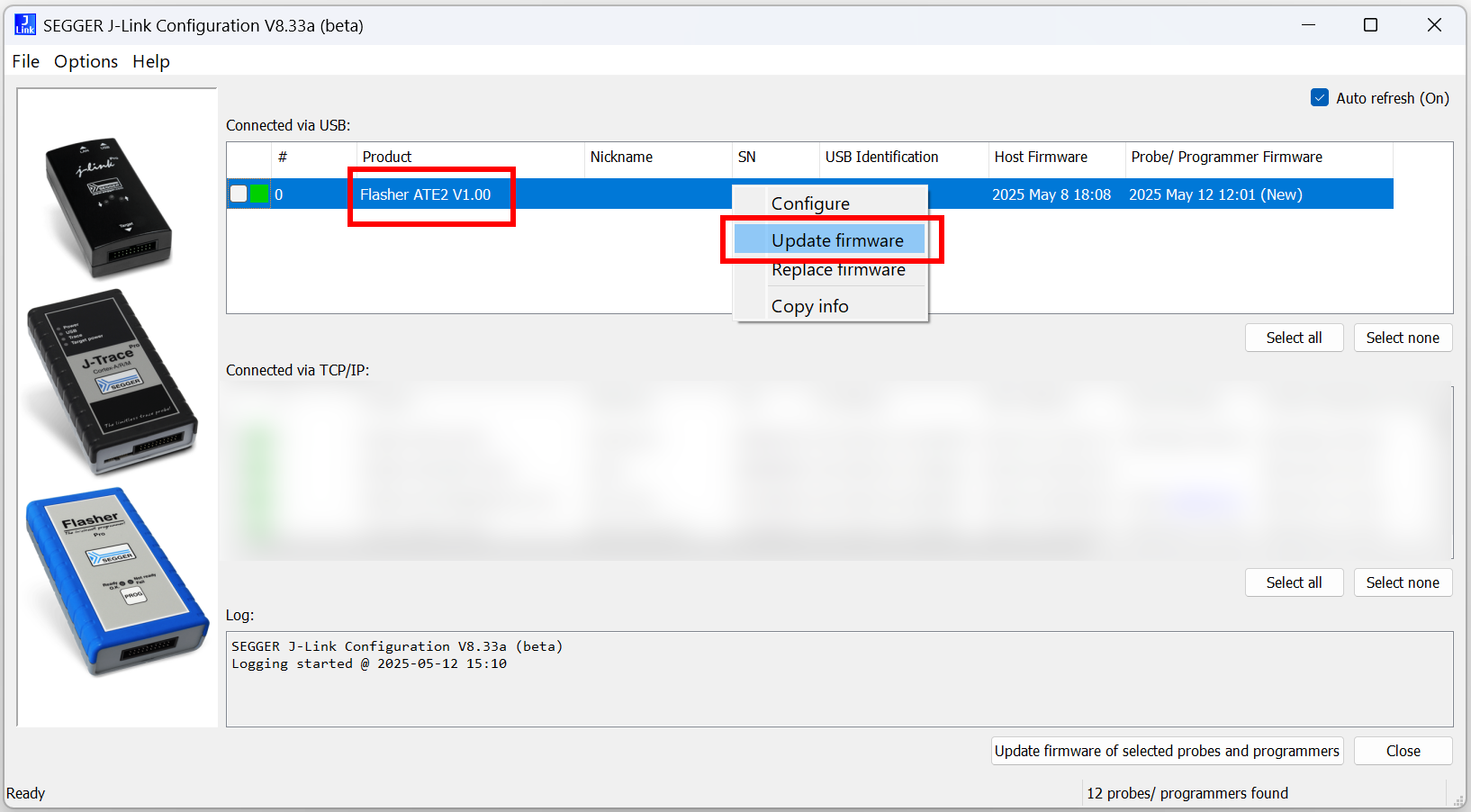Viewport: 1471px width, 812px height.
Task: Choose Replace firmware in context menu
Action: tap(830, 270)
